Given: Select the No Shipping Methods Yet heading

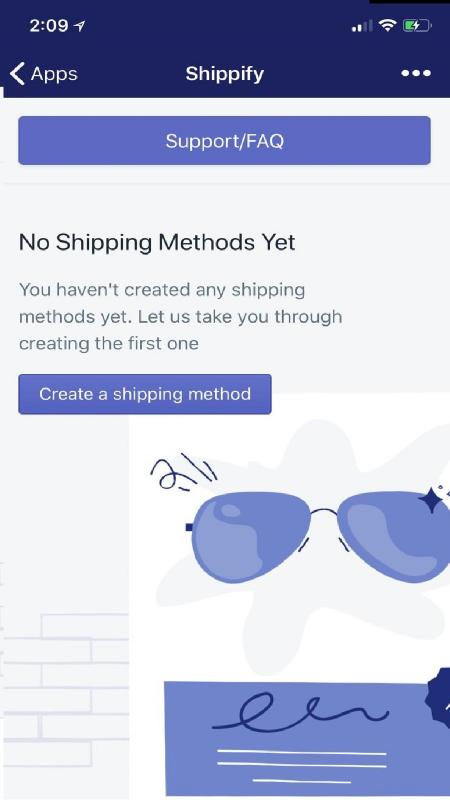Looking at the screenshot, I should coord(157,242).
